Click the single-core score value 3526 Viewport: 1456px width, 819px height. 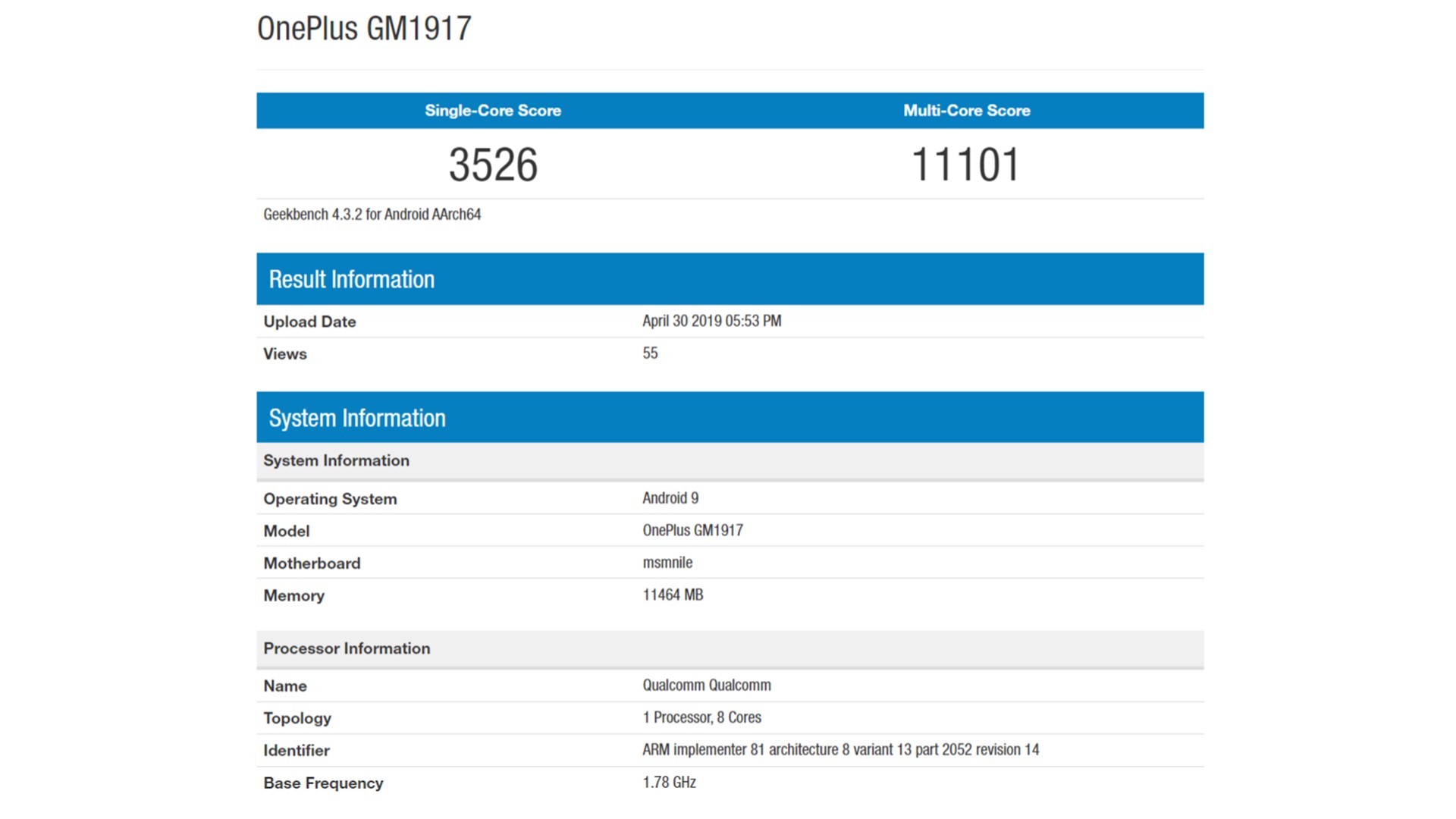pos(491,163)
